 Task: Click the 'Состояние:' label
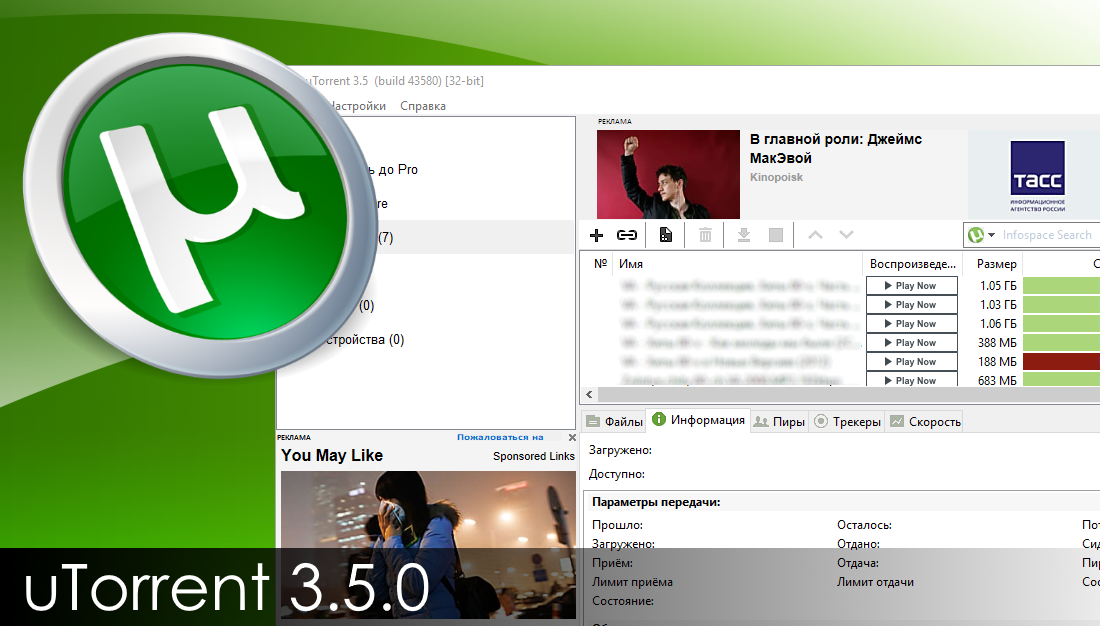pyautogui.click(x=623, y=601)
